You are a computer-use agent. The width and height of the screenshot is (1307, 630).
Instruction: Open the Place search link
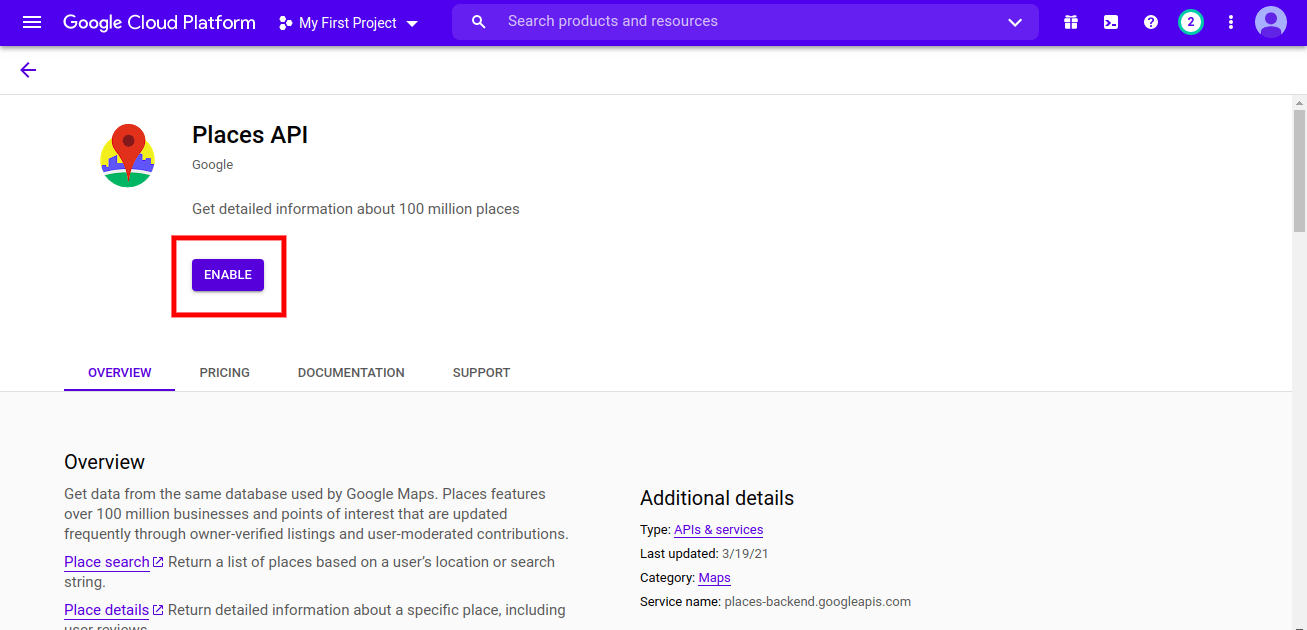point(107,562)
